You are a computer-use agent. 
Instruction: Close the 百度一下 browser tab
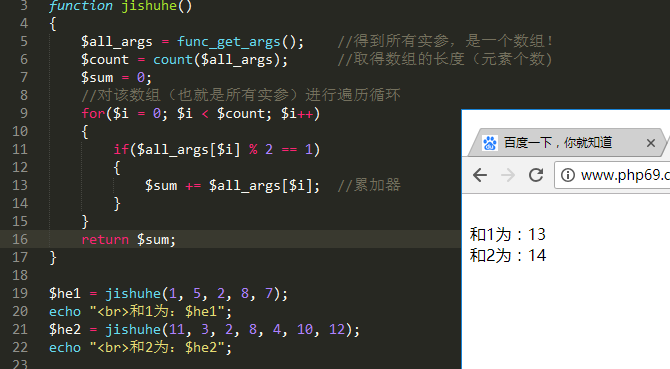pos(651,143)
